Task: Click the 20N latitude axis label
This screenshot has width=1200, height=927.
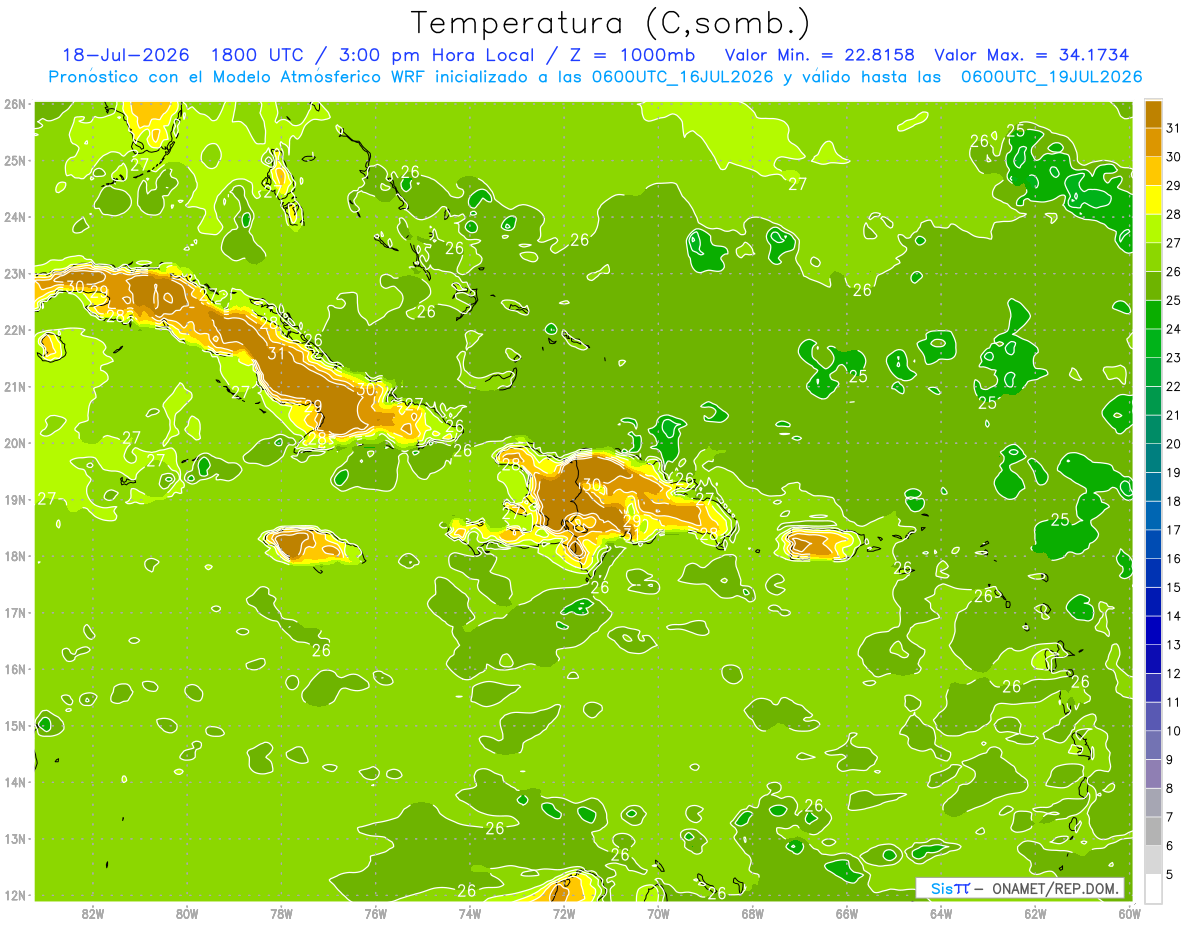Action: pos(15,443)
